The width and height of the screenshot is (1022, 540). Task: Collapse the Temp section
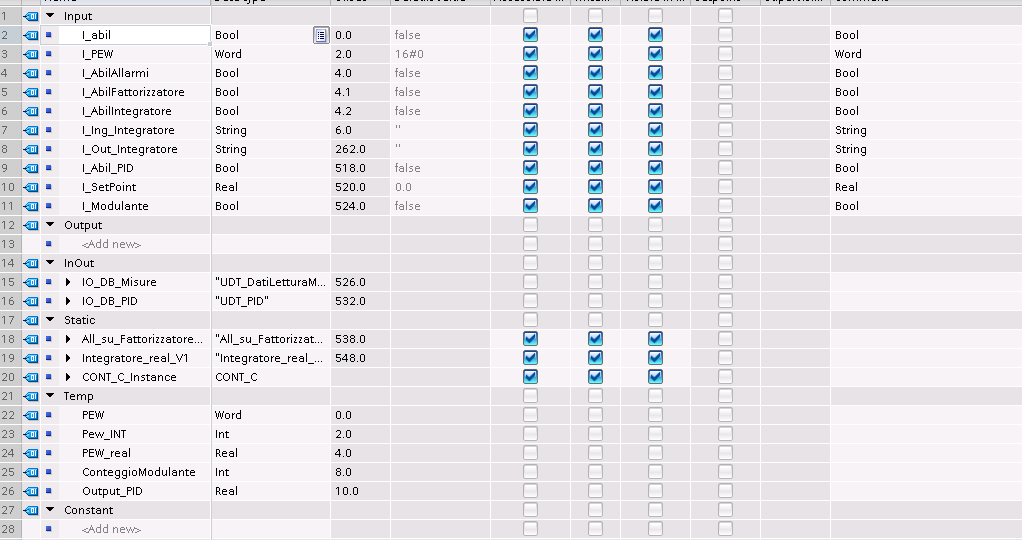[x=51, y=396]
